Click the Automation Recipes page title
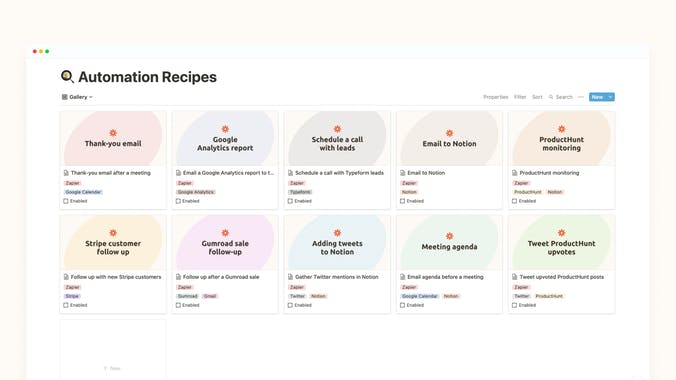Viewport: 676px width, 380px height. tap(147, 77)
